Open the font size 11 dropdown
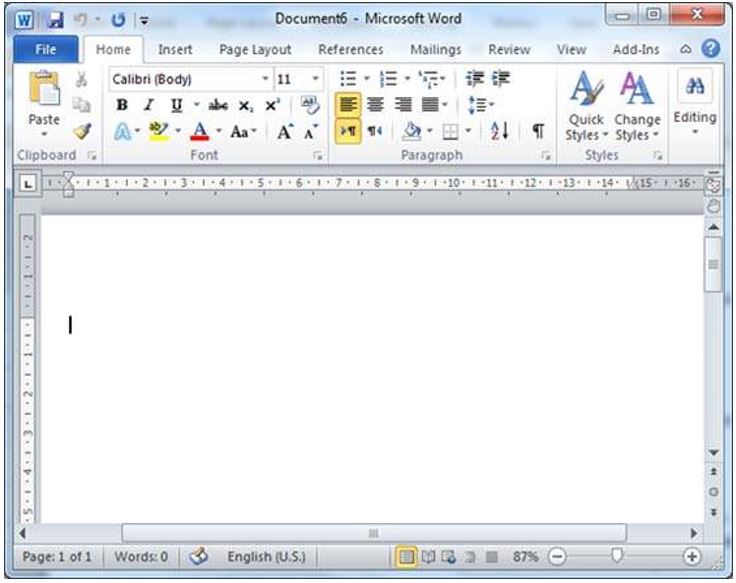This screenshot has width=736, height=583. 315,79
